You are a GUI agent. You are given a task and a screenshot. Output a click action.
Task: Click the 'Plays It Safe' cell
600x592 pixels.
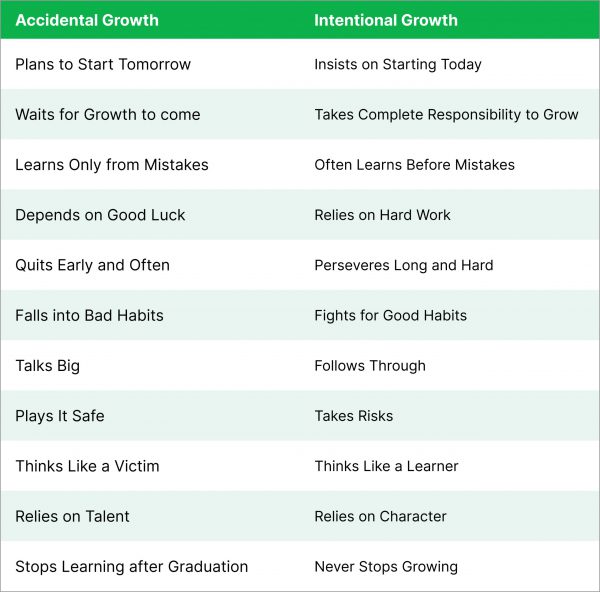pyautogui.click(x=60, y=416)
